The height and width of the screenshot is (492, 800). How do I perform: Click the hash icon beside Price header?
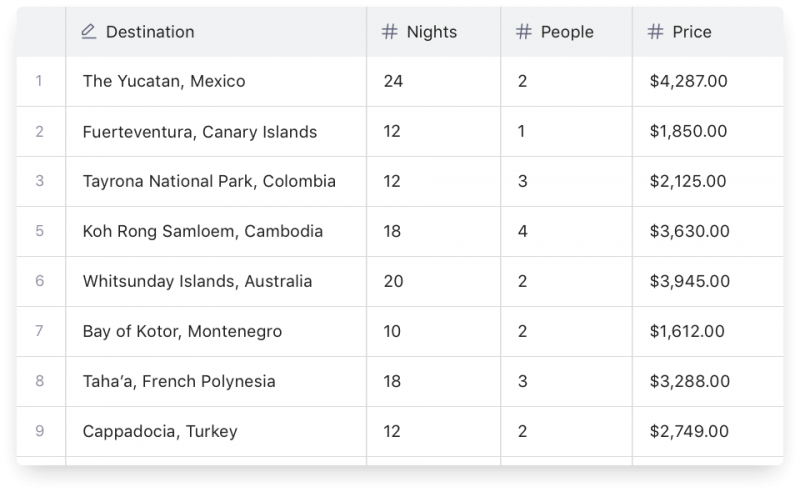click(655, 32)
